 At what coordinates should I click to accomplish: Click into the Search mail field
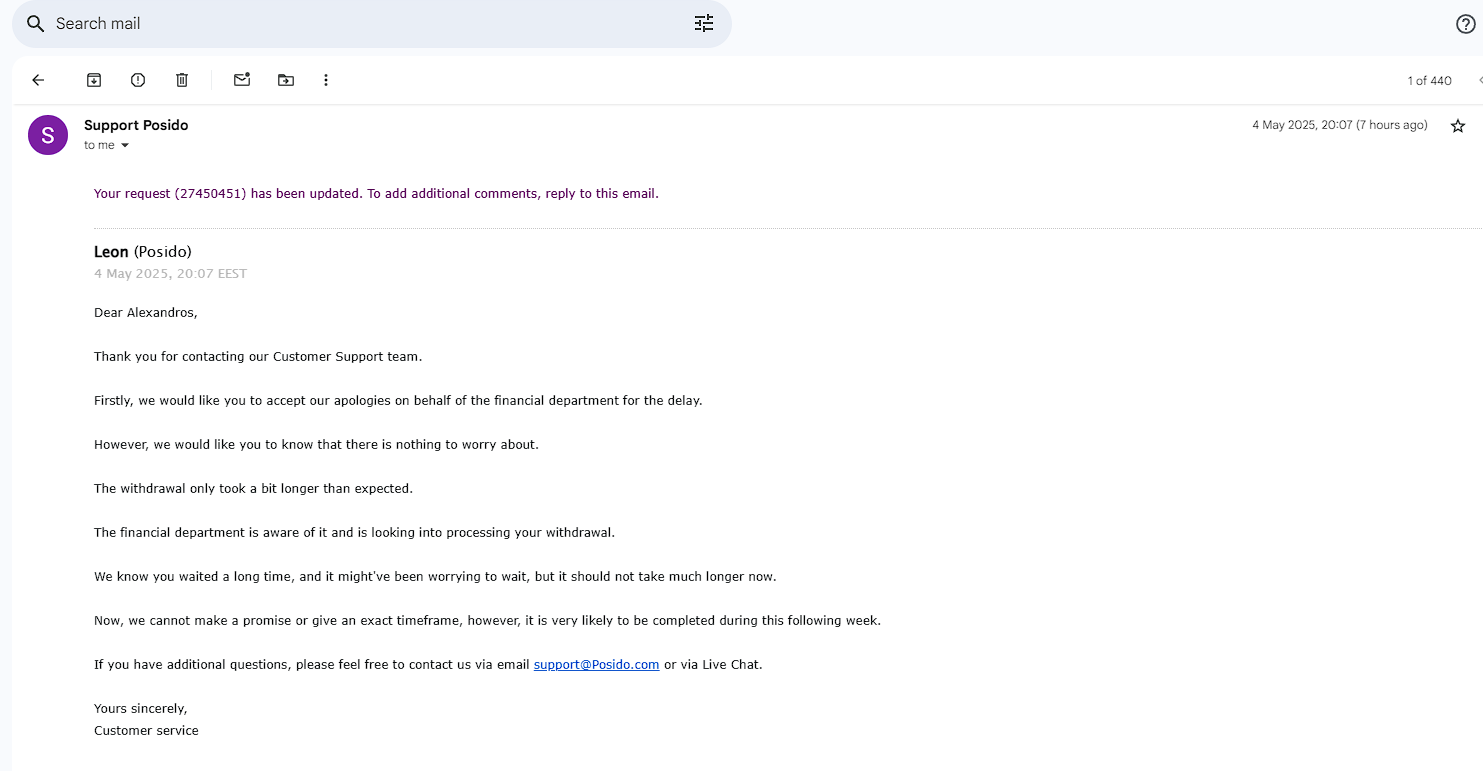click(x=360, y=24)
